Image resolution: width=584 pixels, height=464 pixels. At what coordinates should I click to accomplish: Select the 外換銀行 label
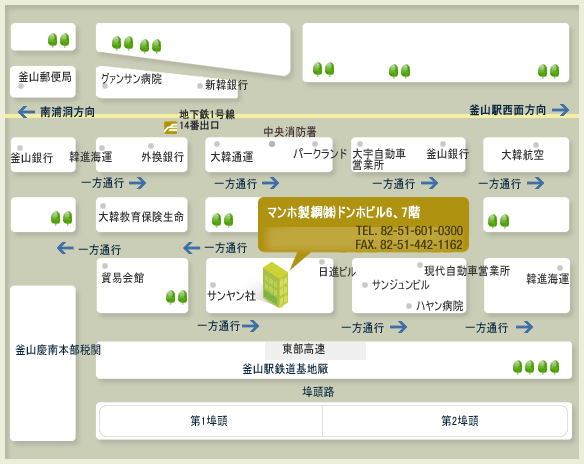pyautogui.click(x=163, y=157)
